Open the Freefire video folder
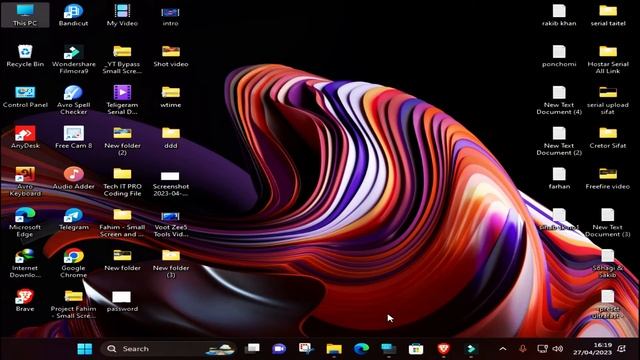Screen dimensions: 640x360 [608, 178]
